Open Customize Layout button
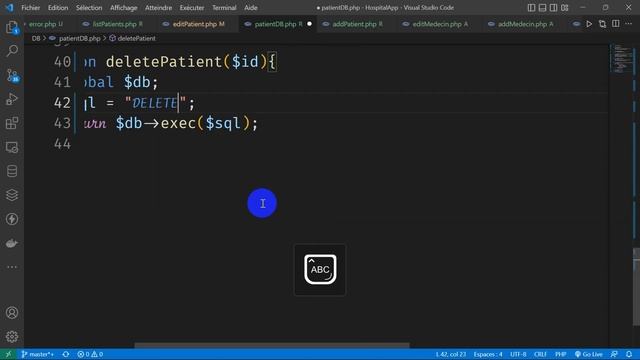Image resolution: width=640 pixels, height=360 pixels. pos(565,8)
